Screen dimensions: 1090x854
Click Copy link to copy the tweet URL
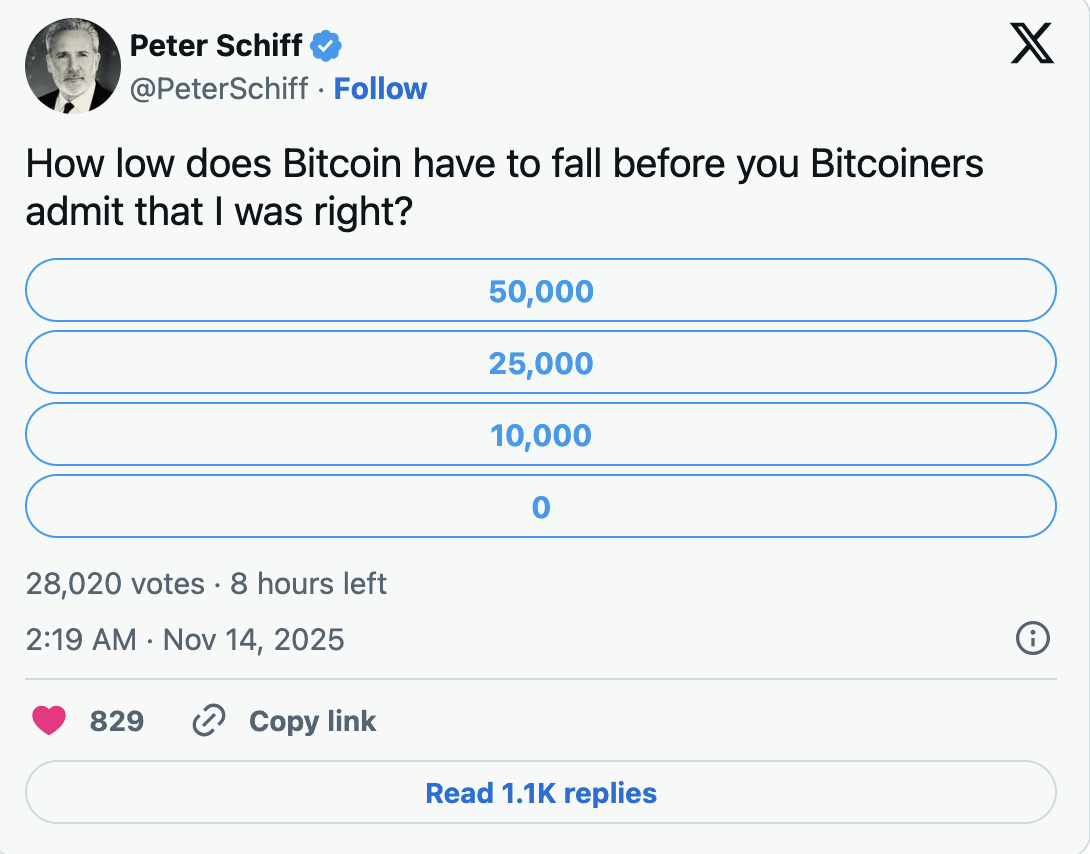(x=312, y=720)
